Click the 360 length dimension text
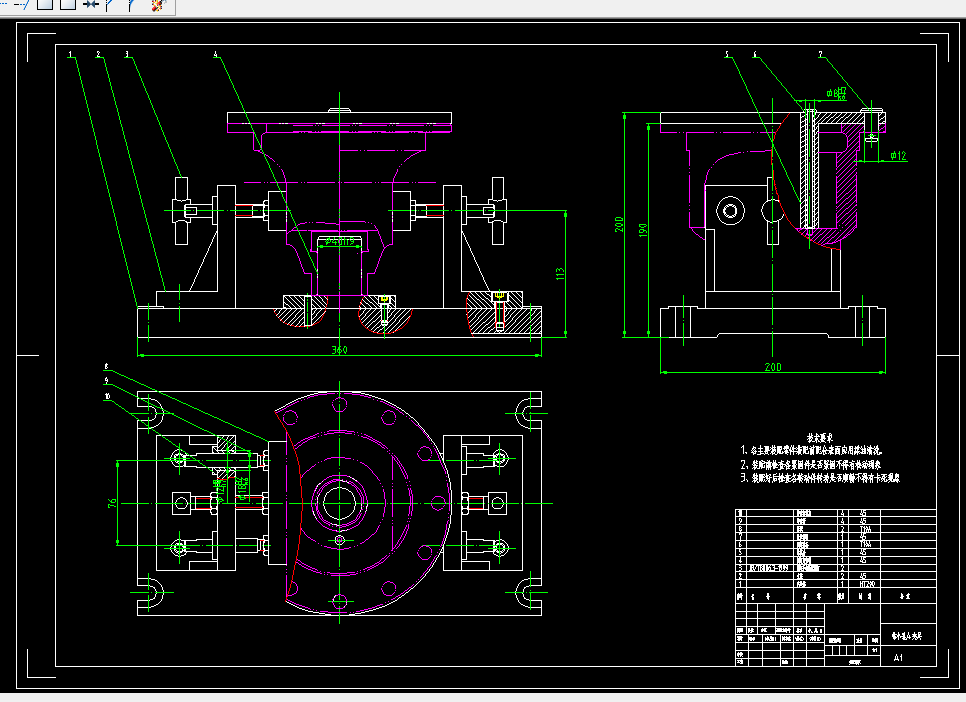 pos(339,349)
